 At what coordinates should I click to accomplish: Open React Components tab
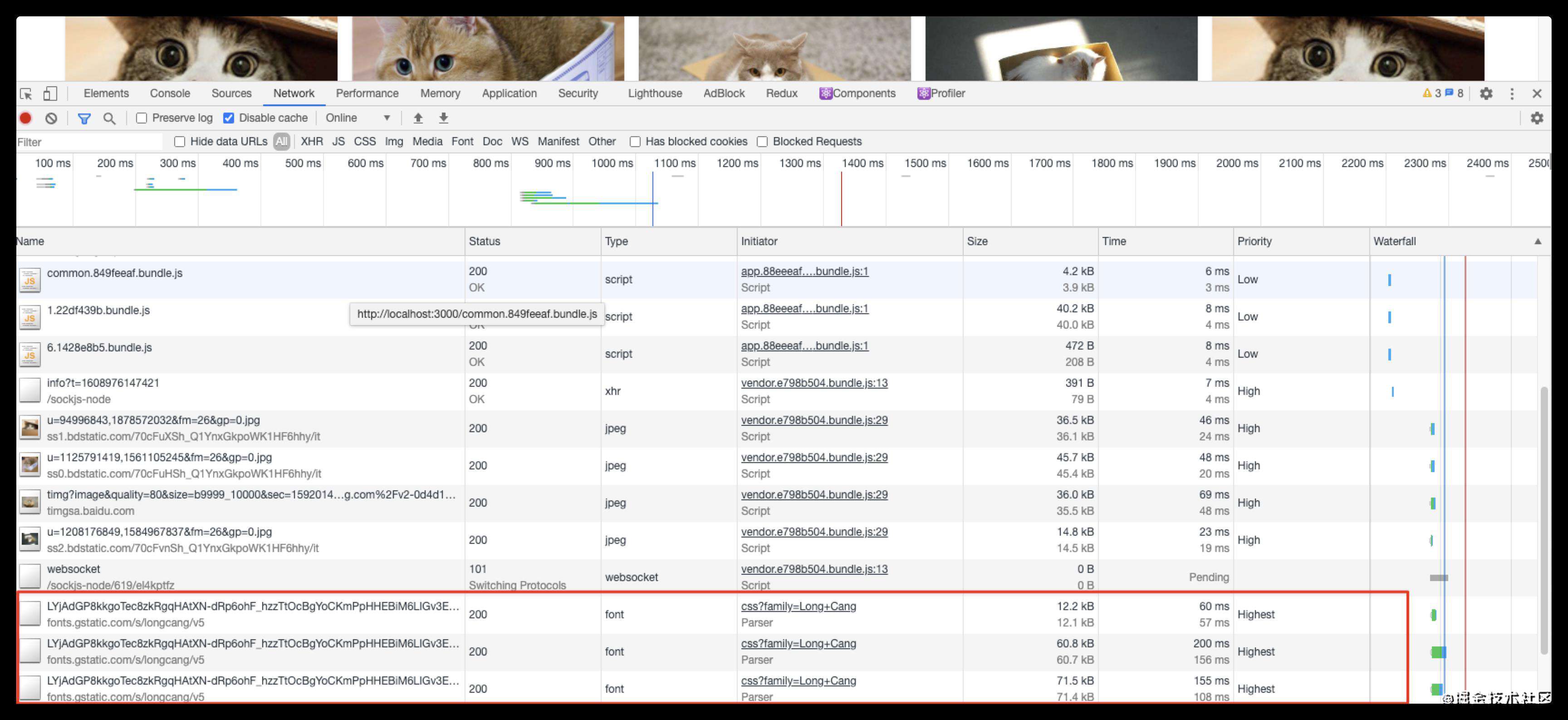coord(857,93)
